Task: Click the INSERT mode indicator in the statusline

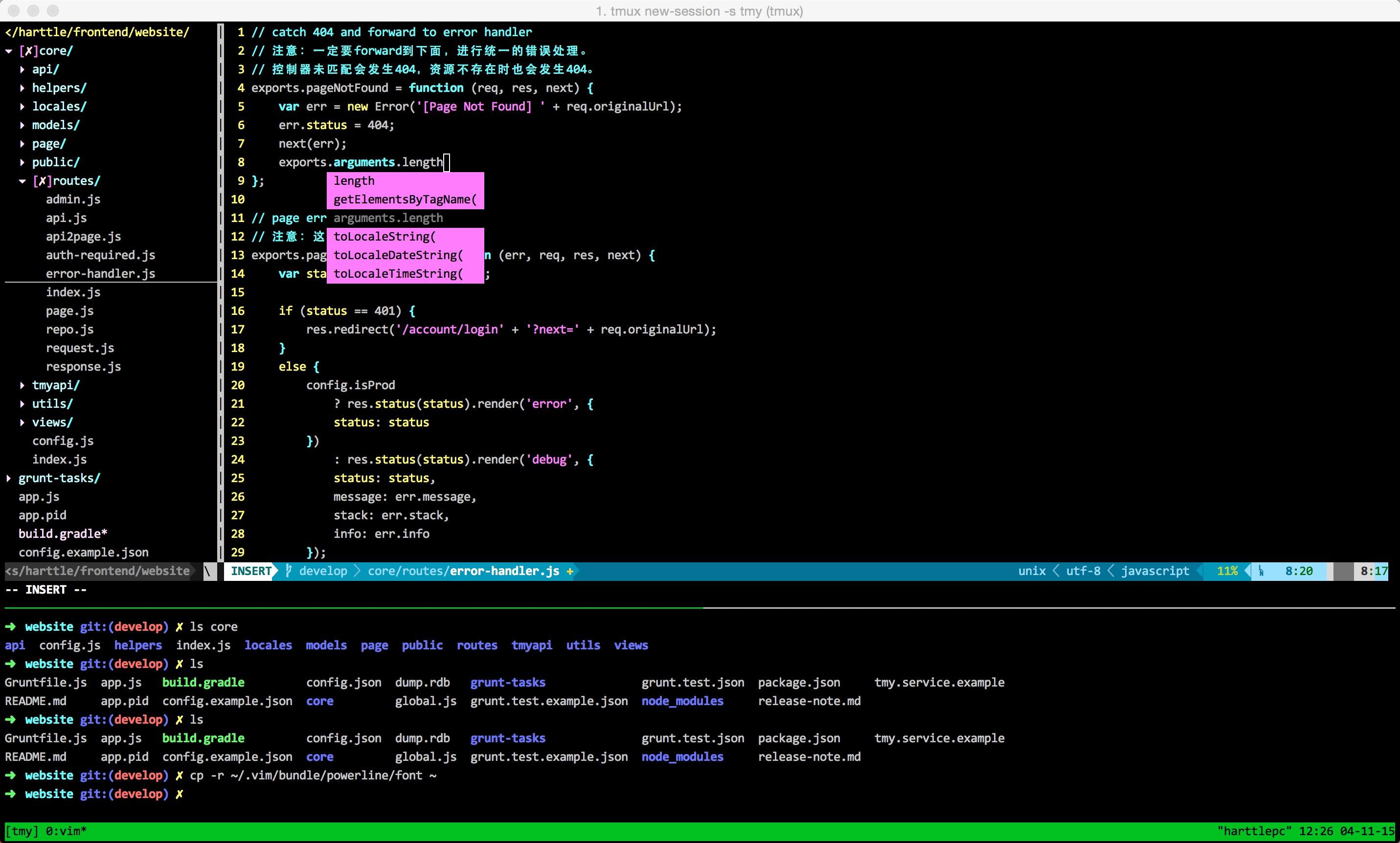Action: [x=250, y=571]
